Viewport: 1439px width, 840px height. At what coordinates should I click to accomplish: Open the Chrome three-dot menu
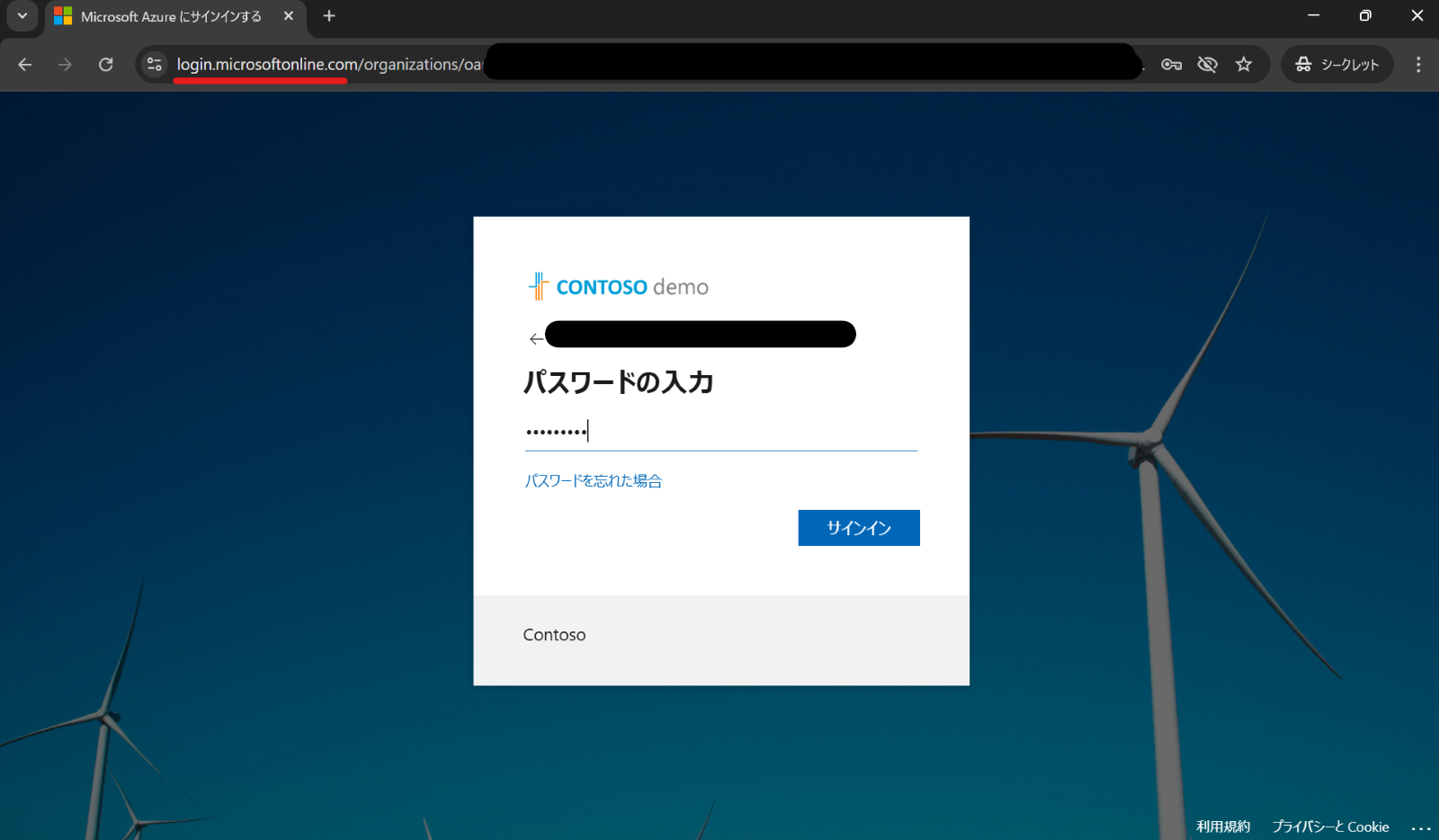pyautogui.click(x=1418, y=65)
